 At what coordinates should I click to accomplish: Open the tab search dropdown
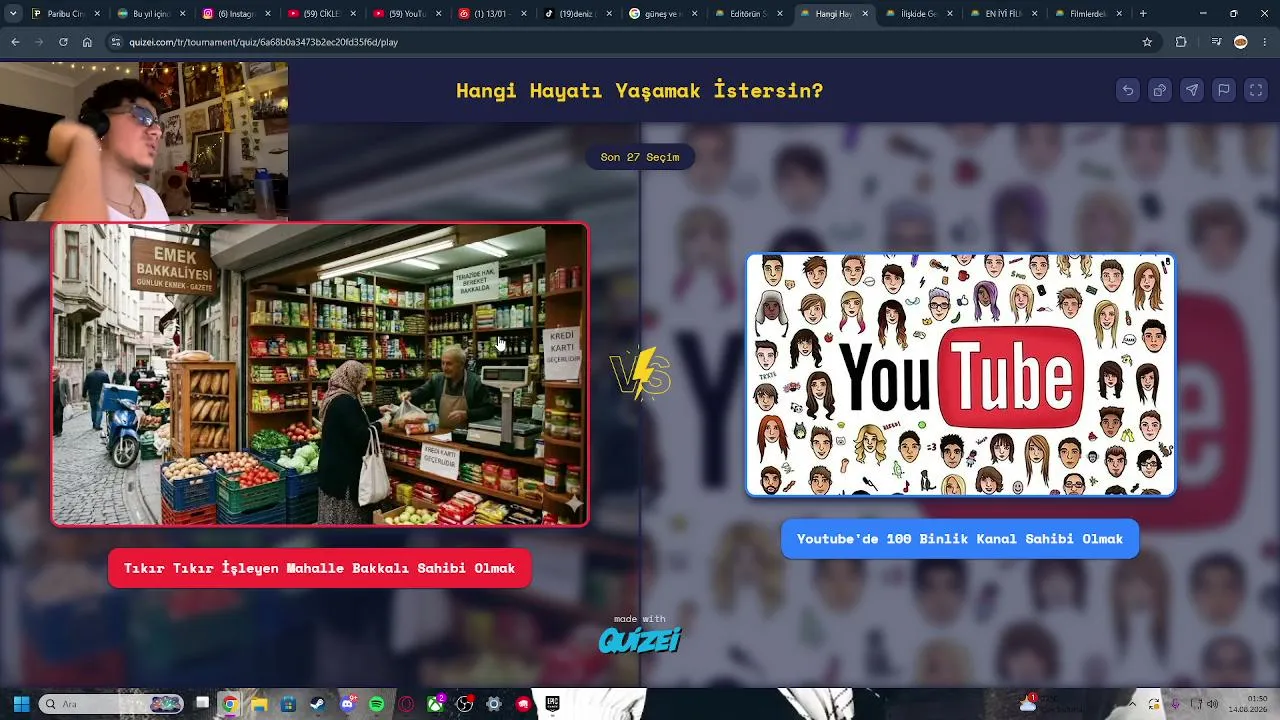click(13, 14)
